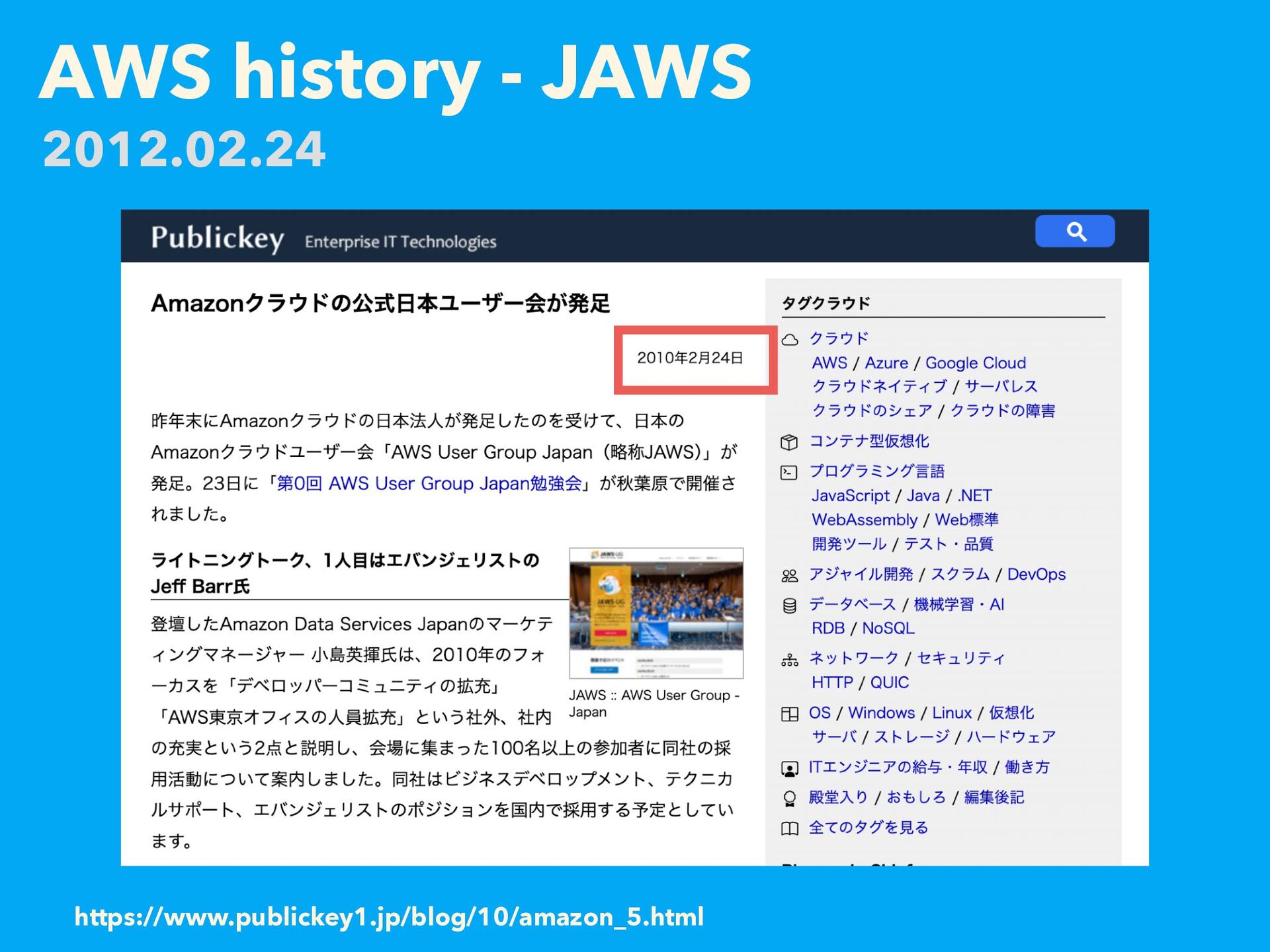Select the JavaScript tag link
The image size is (1270, 952).
pyautogui.click(x=850, y=495)
